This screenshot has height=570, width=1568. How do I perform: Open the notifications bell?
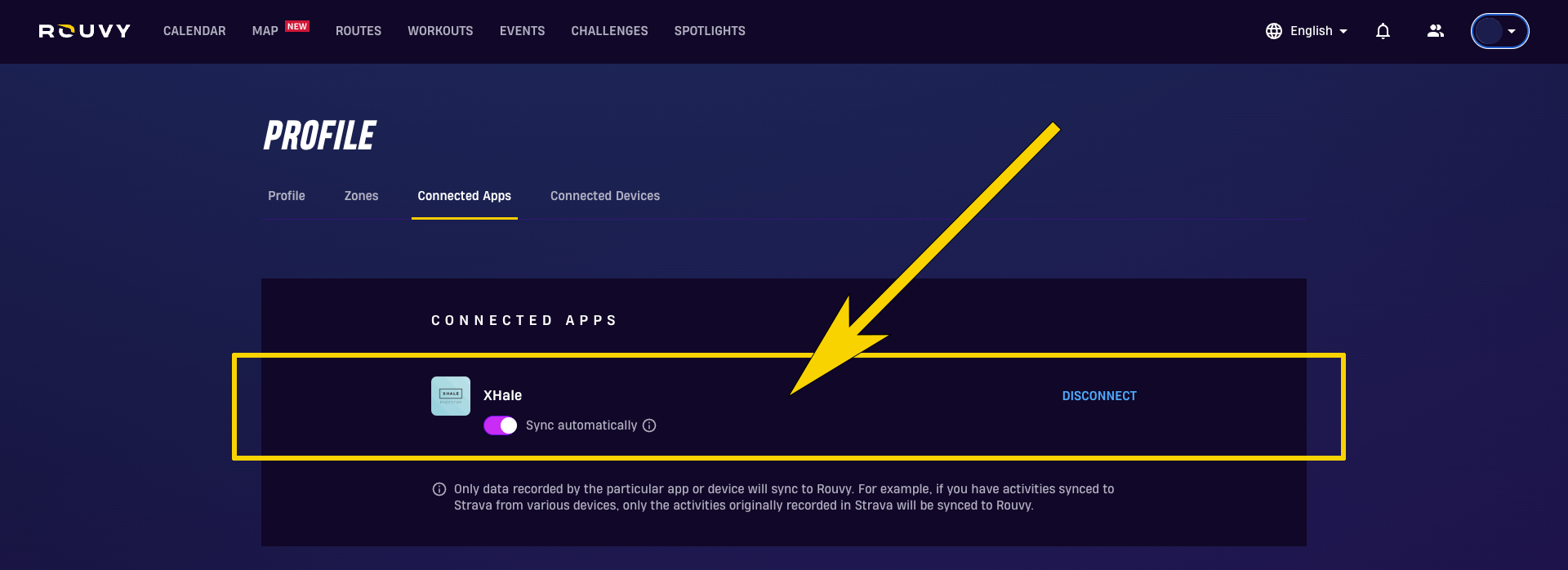point(1383,31)
